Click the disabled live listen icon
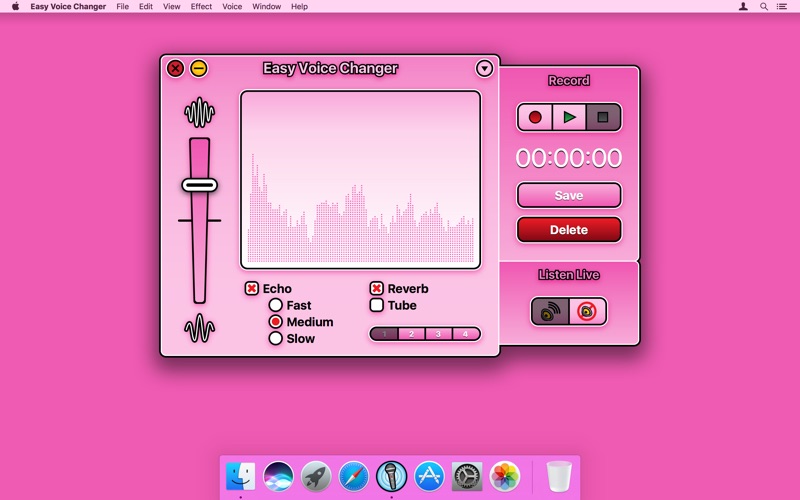This screenshot has width=800, height=500. pyautogui.click(x=587, y=311)
